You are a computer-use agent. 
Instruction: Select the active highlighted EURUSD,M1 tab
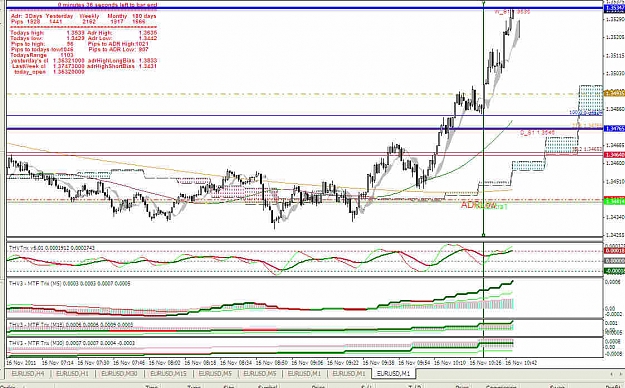point(393,374)
